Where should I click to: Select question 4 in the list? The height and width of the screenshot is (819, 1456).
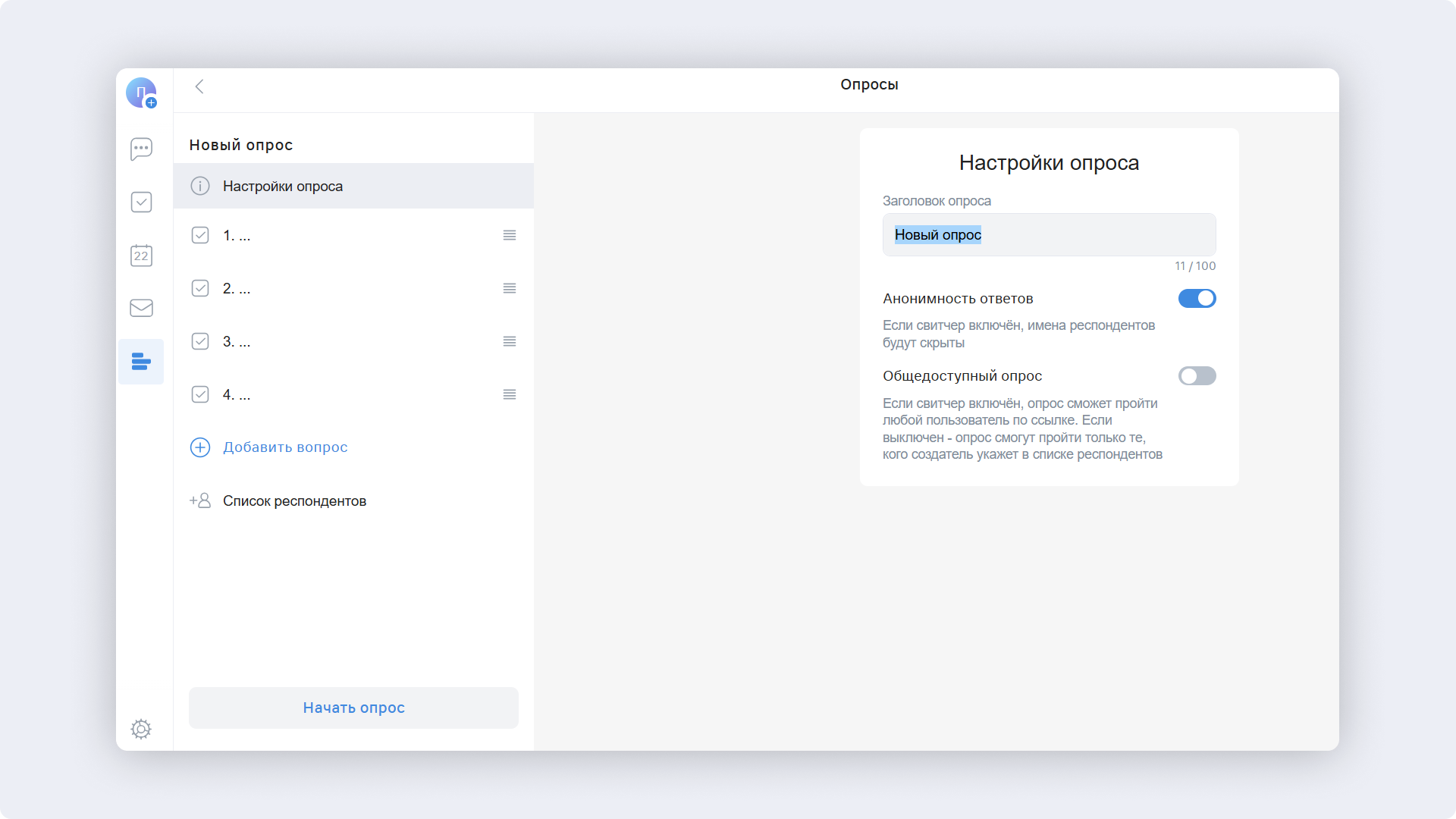[x=237, y=394]
